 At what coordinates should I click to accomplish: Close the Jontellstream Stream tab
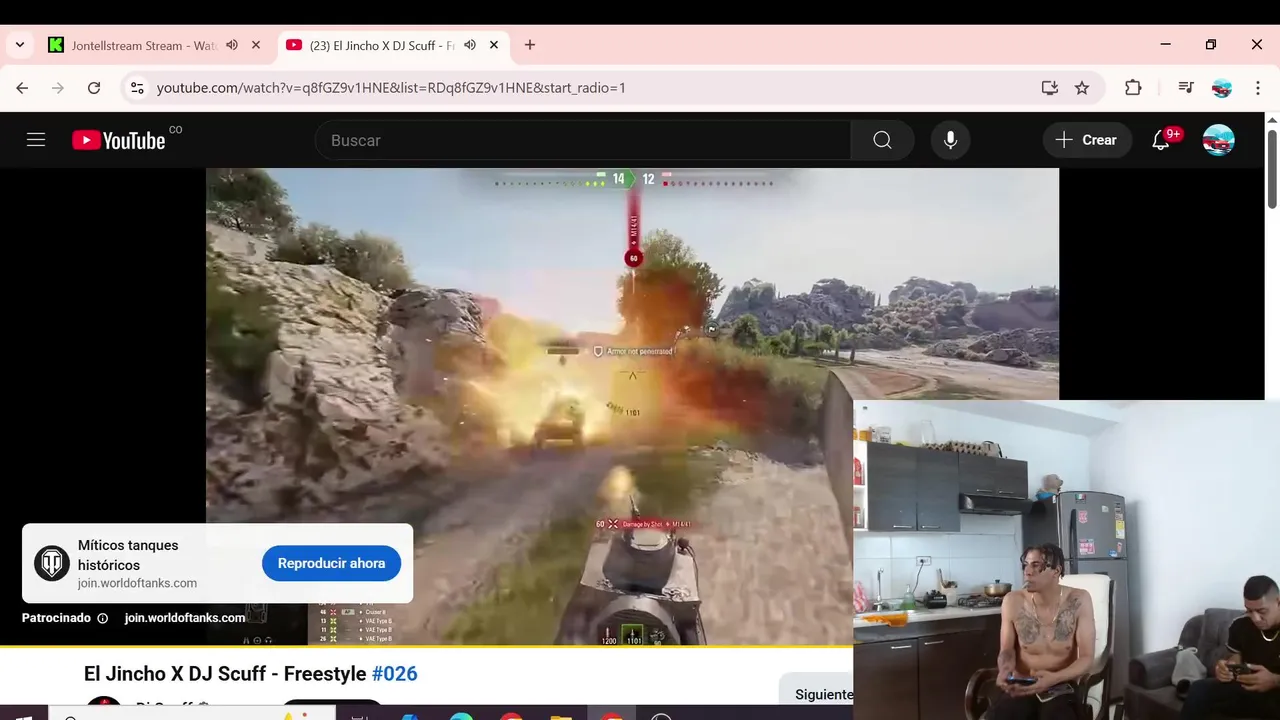coord(256,45)
